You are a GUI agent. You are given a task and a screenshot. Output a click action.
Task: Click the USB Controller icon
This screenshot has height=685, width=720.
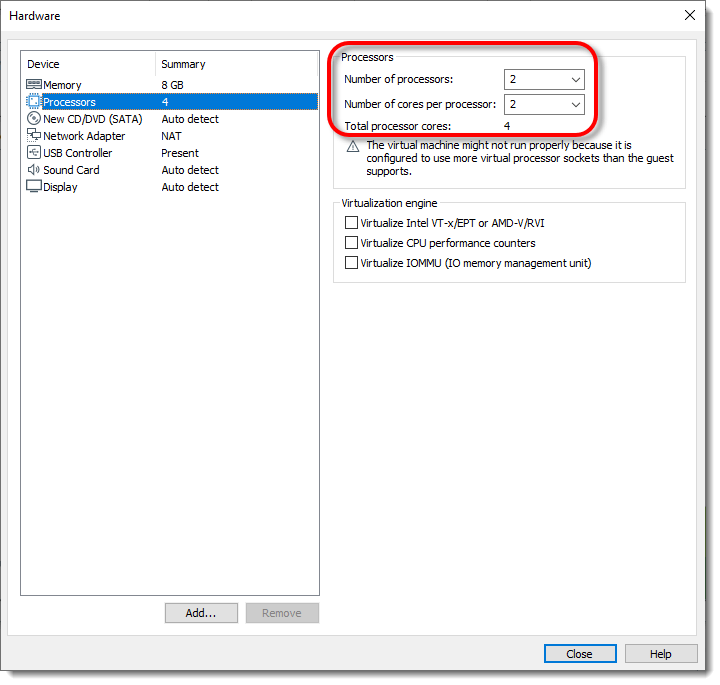34,152
